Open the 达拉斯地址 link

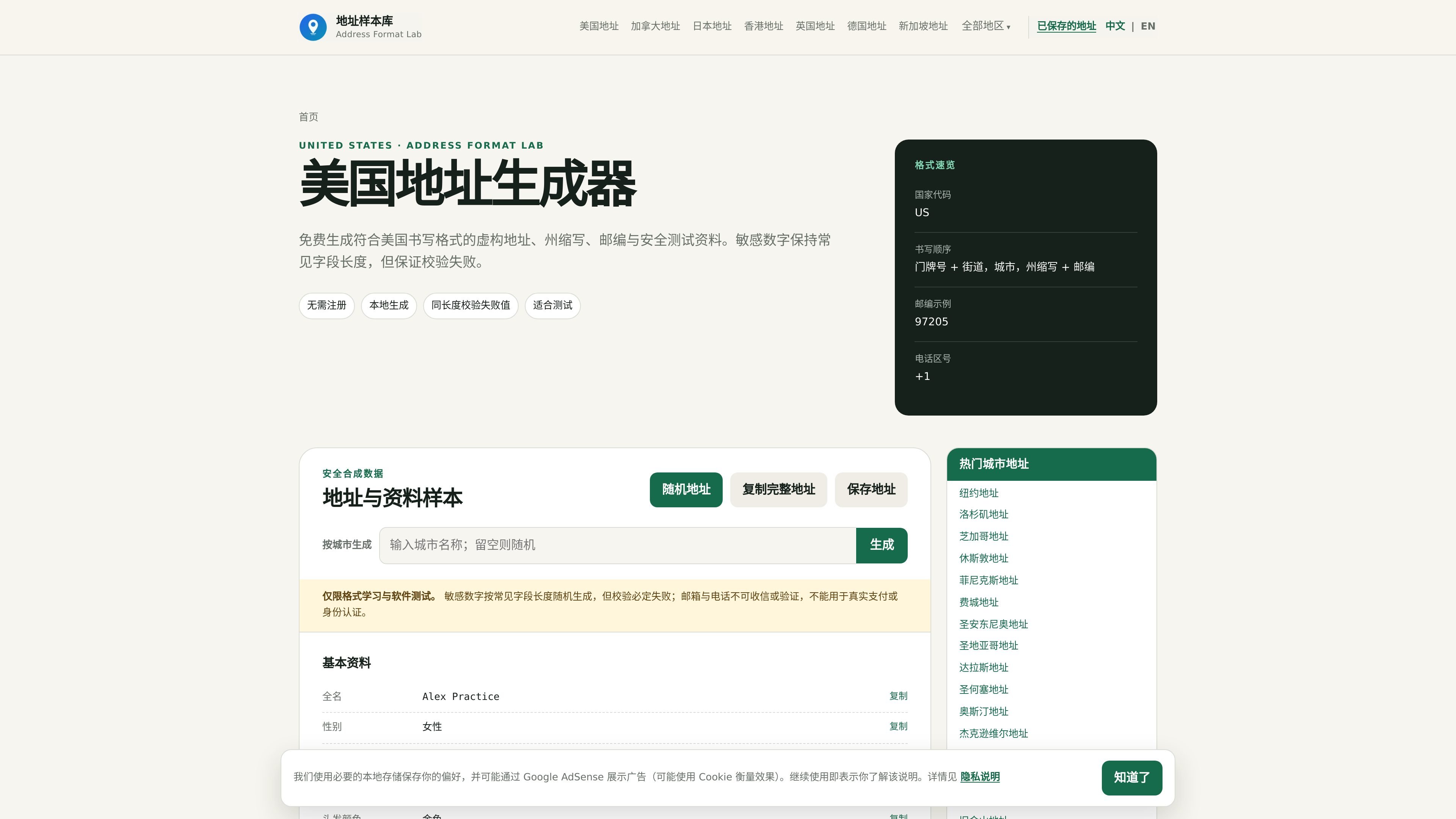[x=984, y=667]
